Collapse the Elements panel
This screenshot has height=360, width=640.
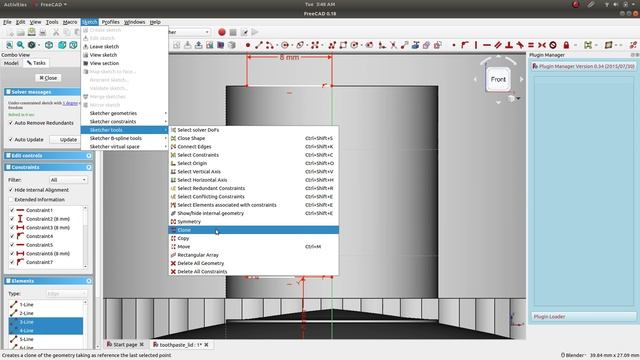89,281
